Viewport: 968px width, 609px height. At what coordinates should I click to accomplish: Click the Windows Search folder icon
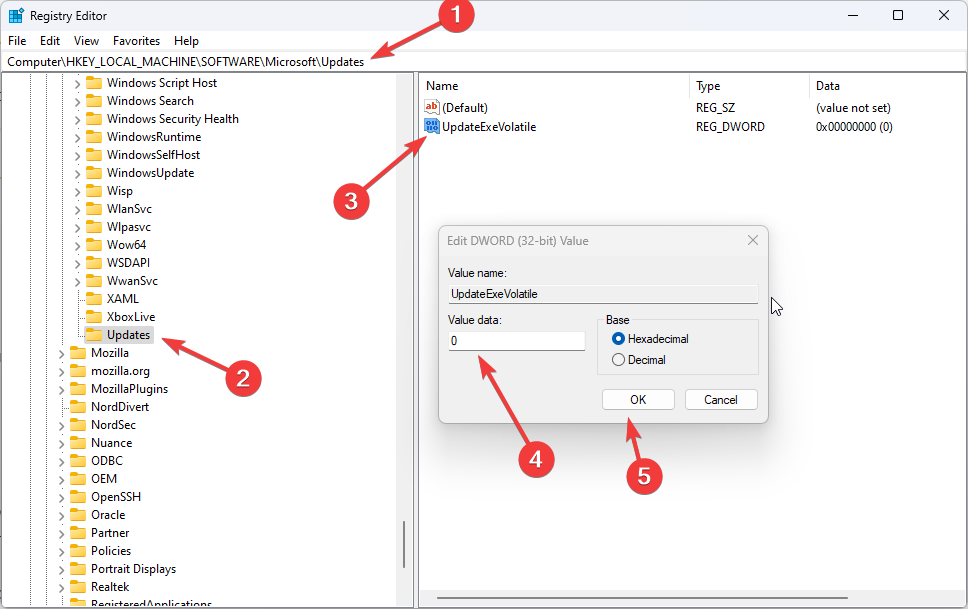pyautogui.click(x=94, y=101)
